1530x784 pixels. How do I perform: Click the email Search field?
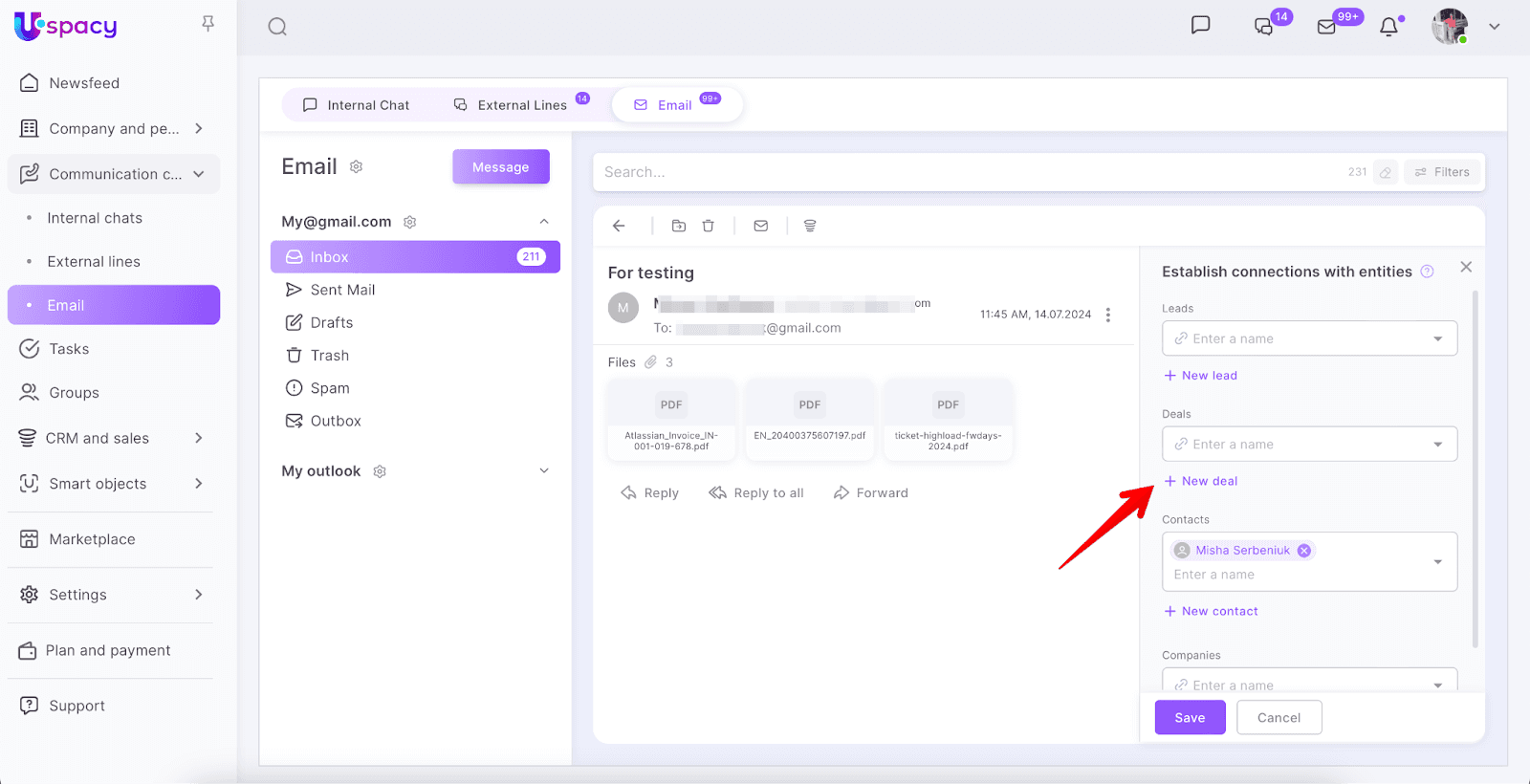(x=966, y=172)
